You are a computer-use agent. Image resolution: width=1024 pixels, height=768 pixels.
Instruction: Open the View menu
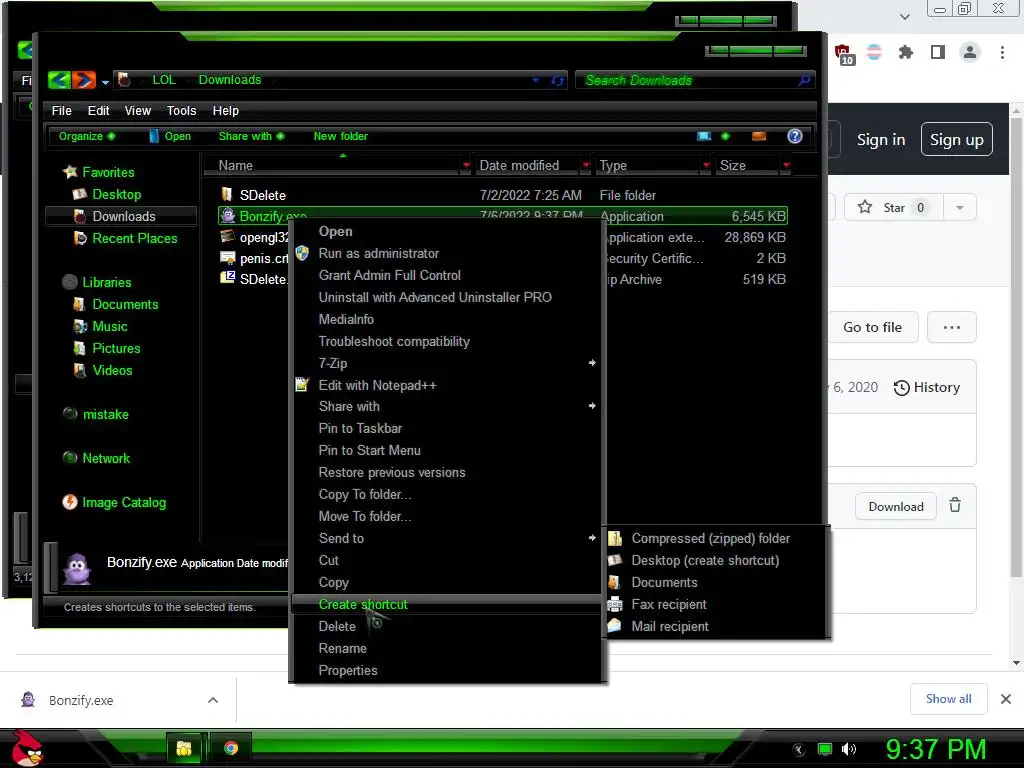pos(138,110)
